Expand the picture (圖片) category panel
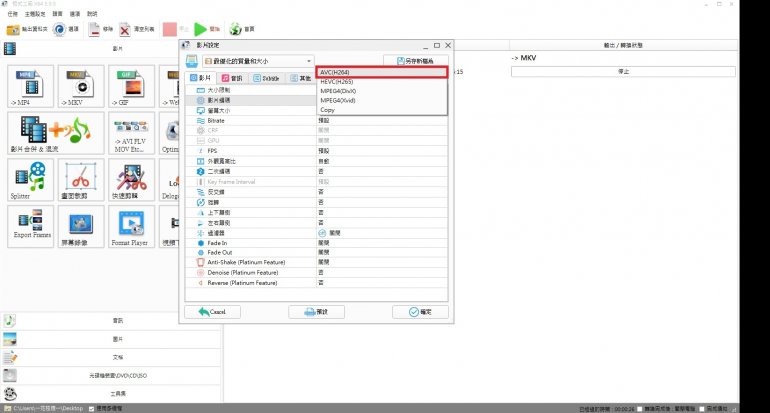770x413 pixels. (111, 339)
